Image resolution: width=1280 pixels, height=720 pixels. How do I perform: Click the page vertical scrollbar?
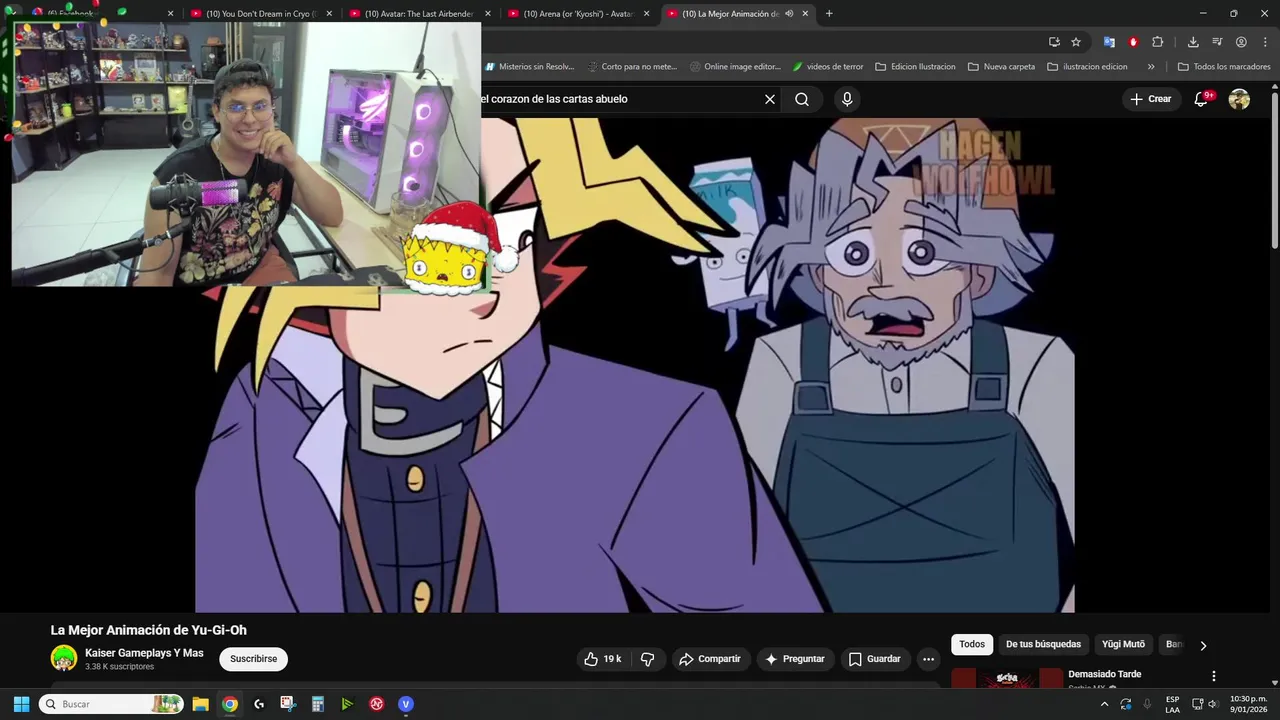1275,170
